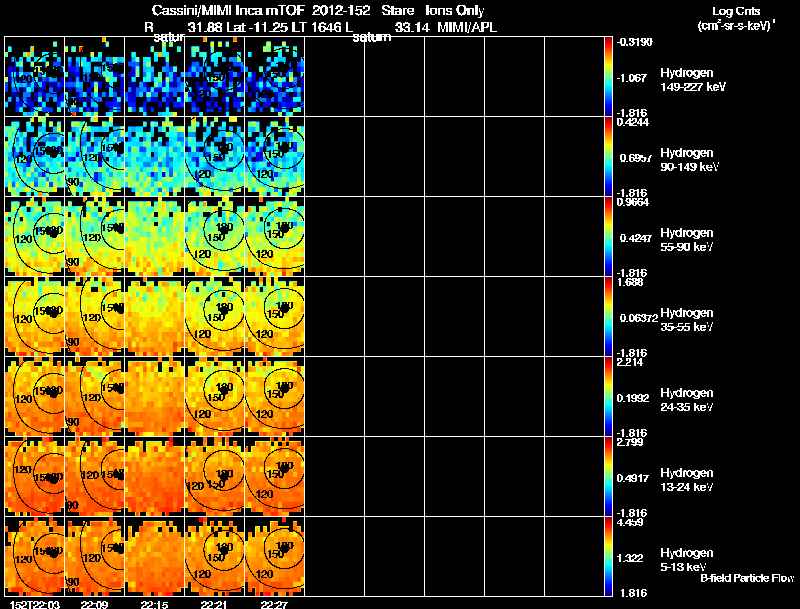Click the '22:09' time label

(x=94, y=604)
